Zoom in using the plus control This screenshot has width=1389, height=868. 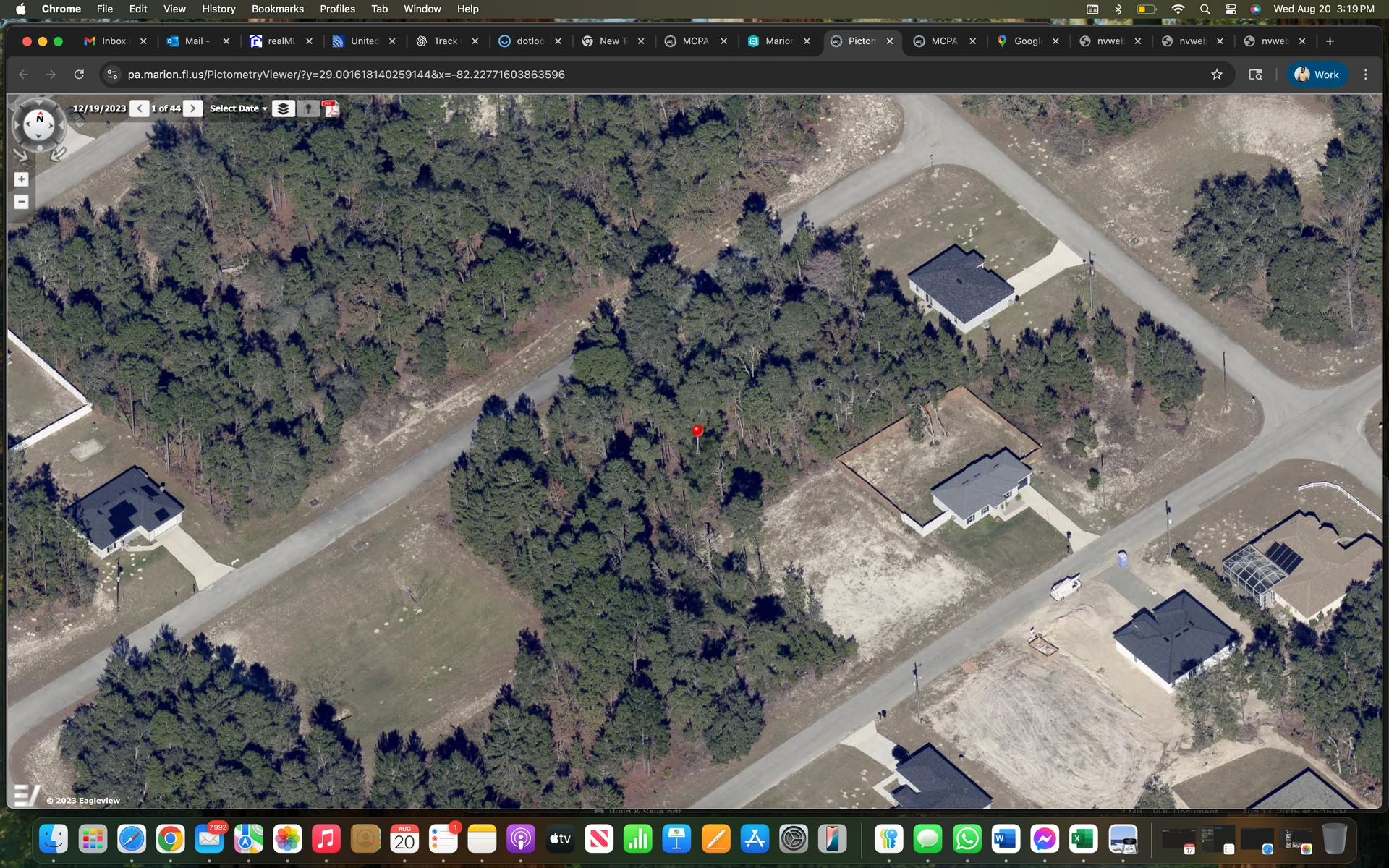pos(21,179)
